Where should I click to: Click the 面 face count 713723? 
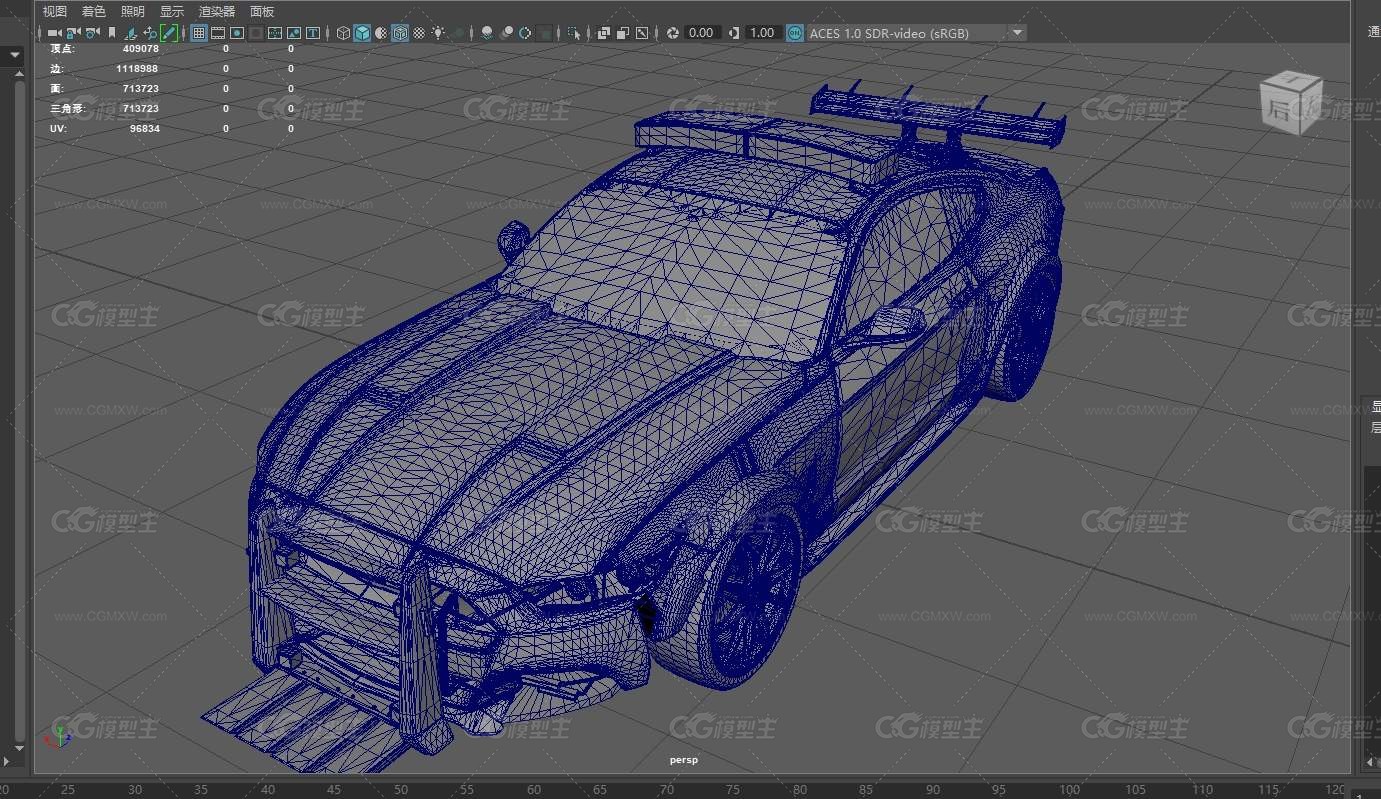pyautogui.click(x=140, y=88)
